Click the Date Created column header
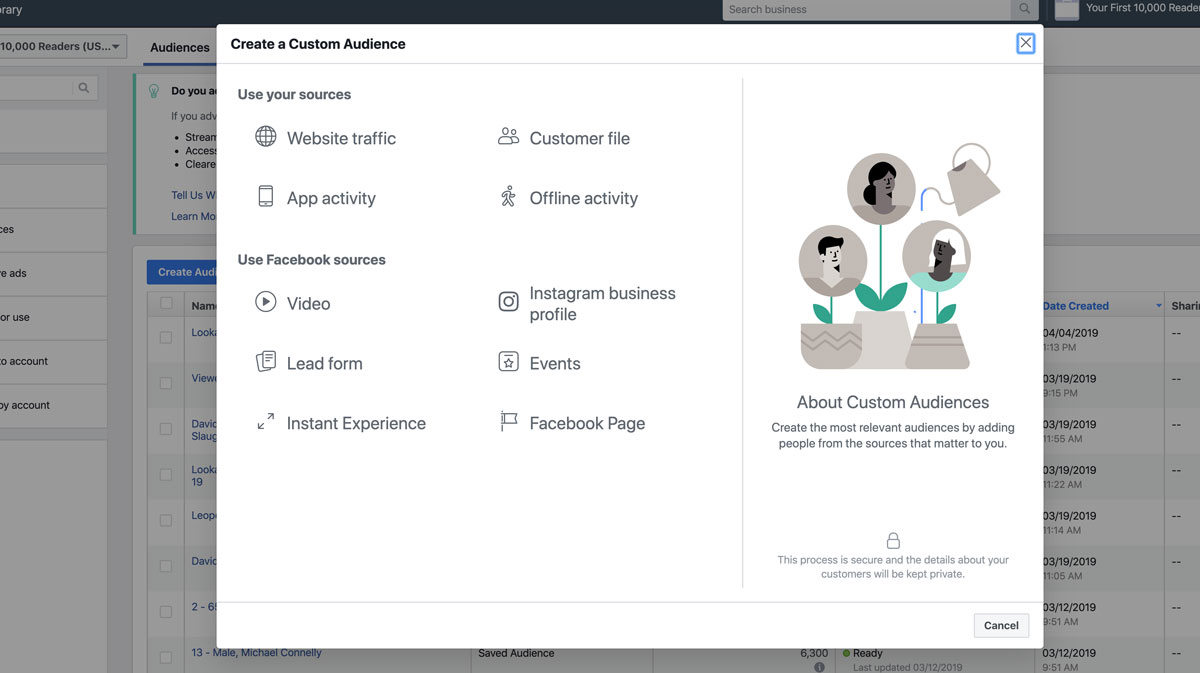The width and height of the screenshot is (1200, 673). [1075, 306]
